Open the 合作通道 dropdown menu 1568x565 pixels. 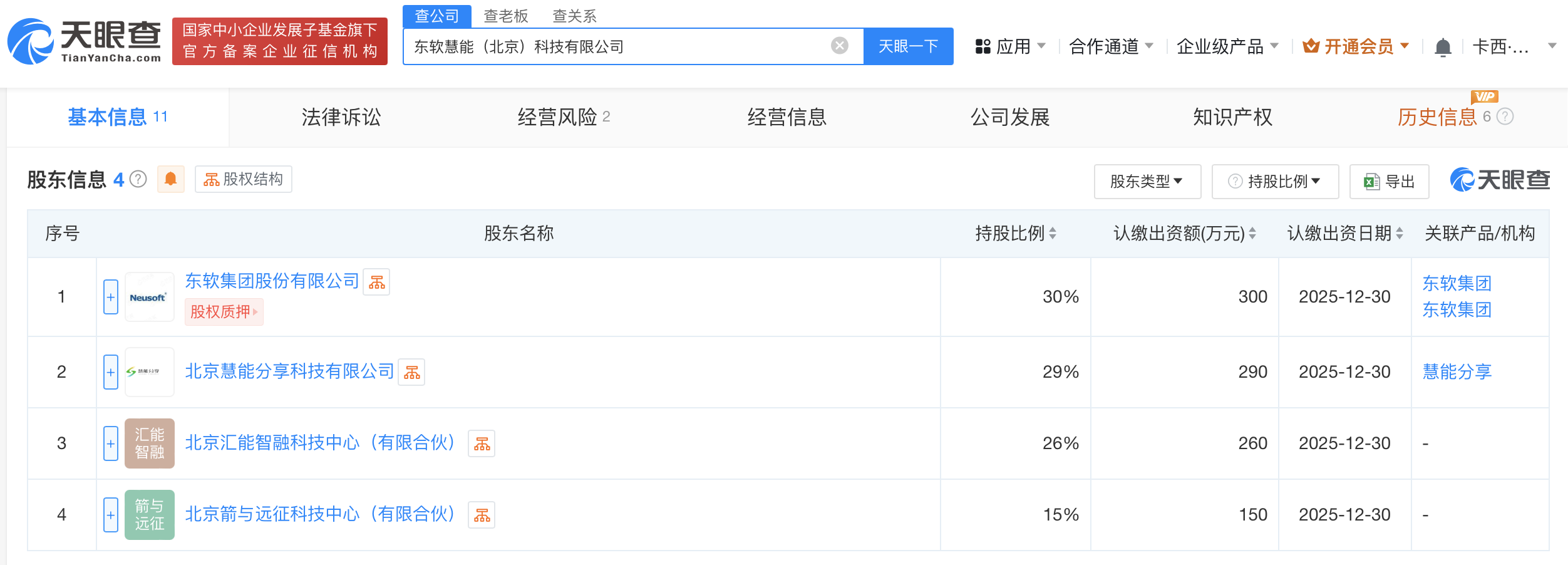[1111, 46]
